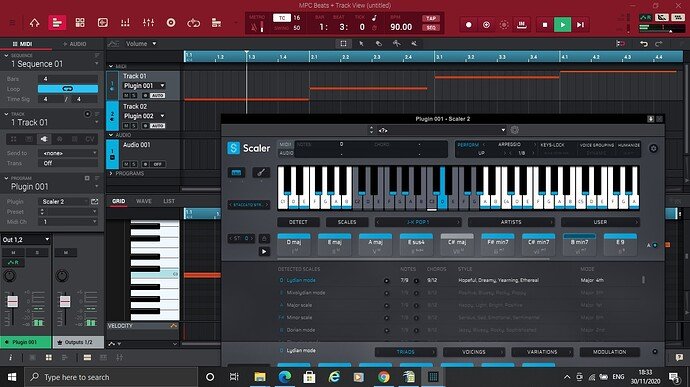Toggle the metronome icon
This screenshot has width=690, height=387.
tap(254, 27)
